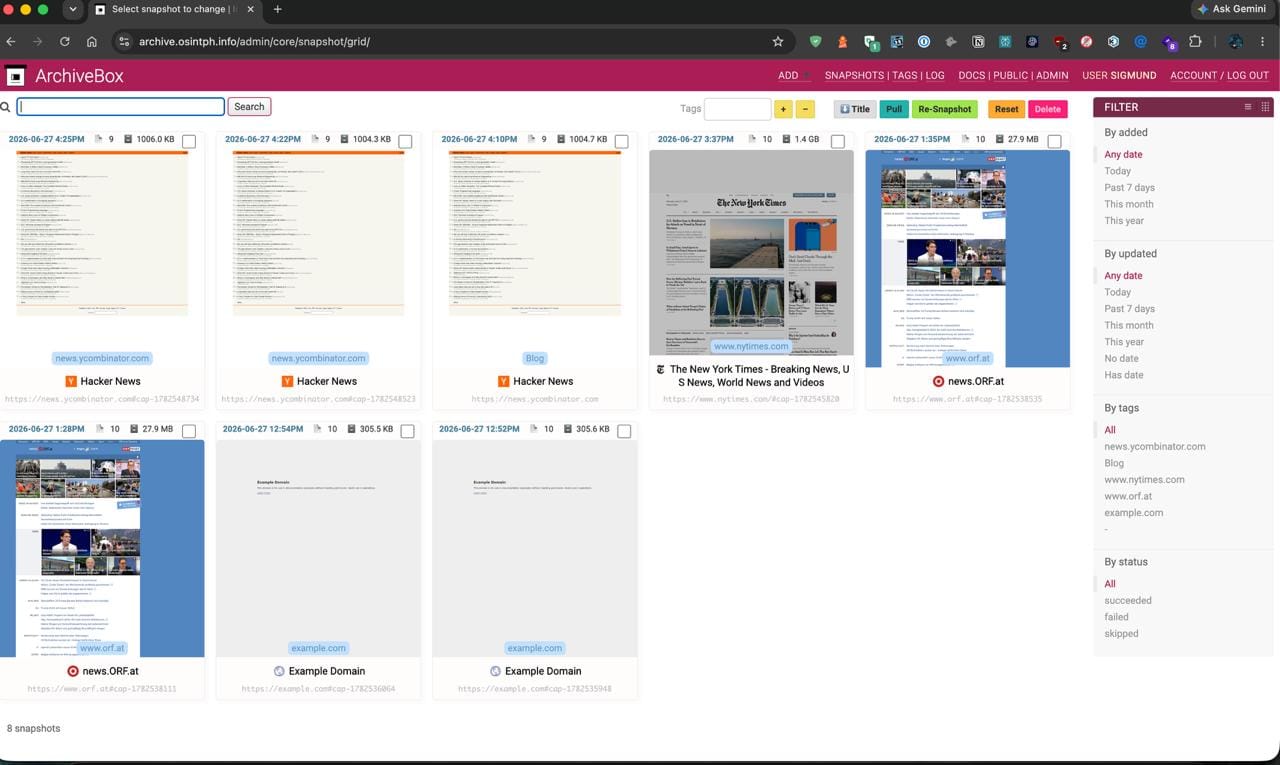This screenshot has width=1280, height=765.
Task: Open the New York Times snapshot thumbnail
Action: [x=751, y=252]
